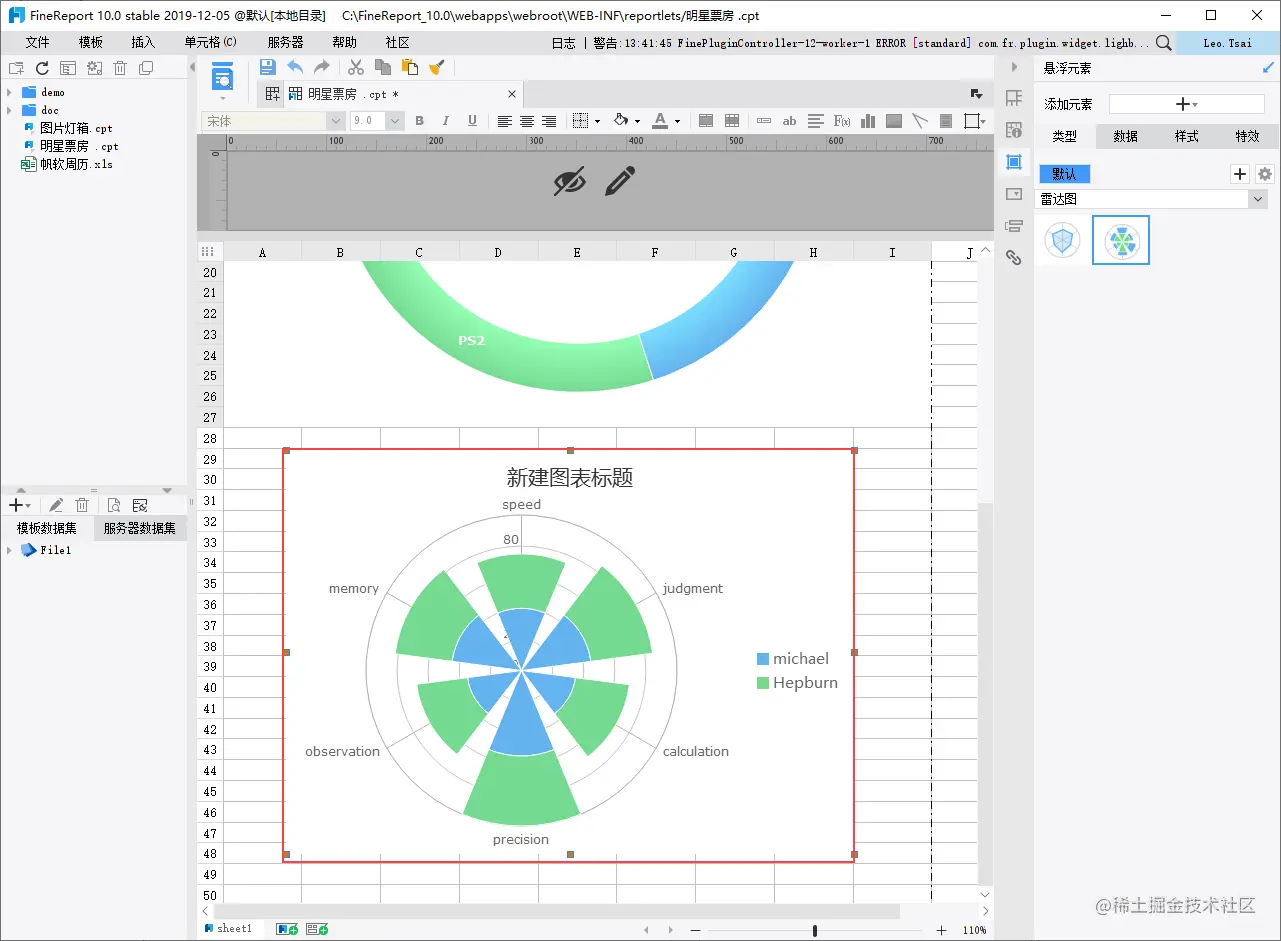Select the rose radar chart thumbnail
Image resolution: width=1281 pixels, height=941 pixels.
tap(1121, 241)
